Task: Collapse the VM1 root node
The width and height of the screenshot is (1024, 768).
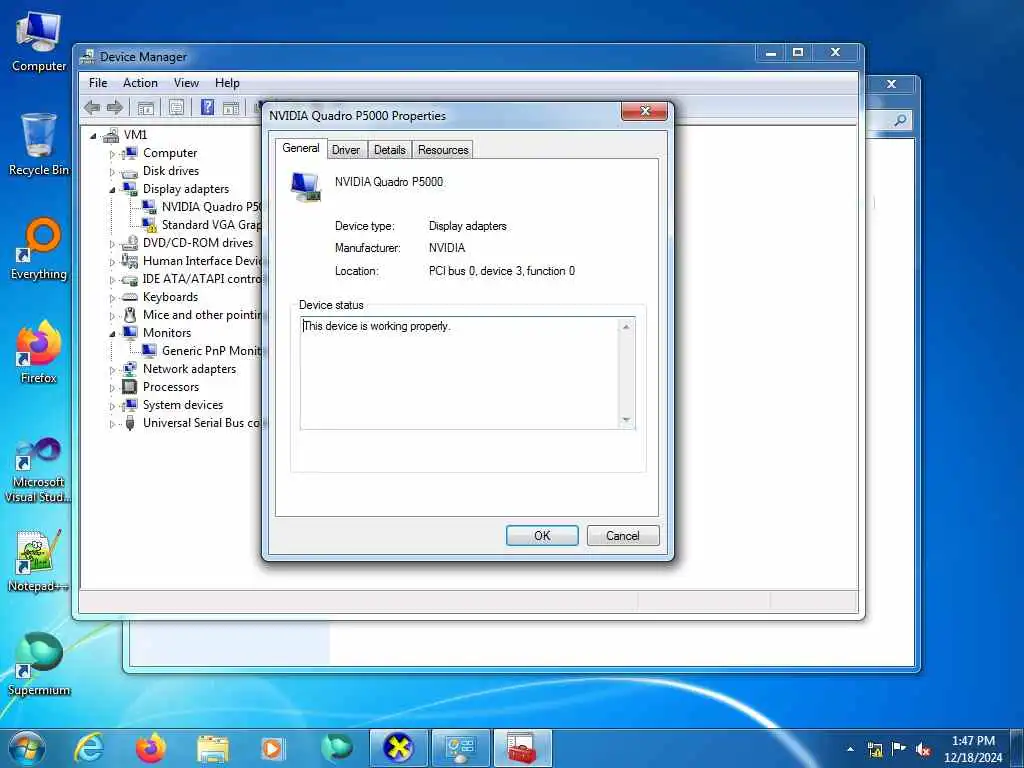Action: coord(93,136)
